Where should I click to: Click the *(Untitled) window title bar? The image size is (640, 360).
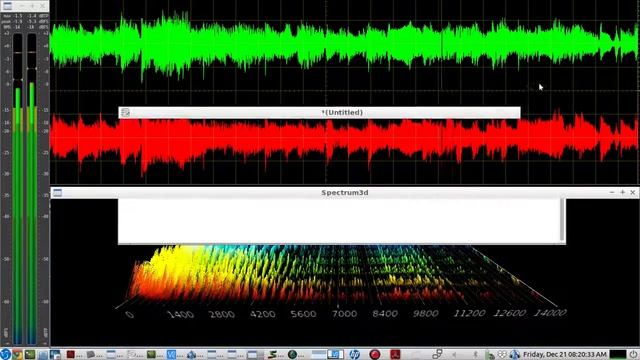point(320,113)
